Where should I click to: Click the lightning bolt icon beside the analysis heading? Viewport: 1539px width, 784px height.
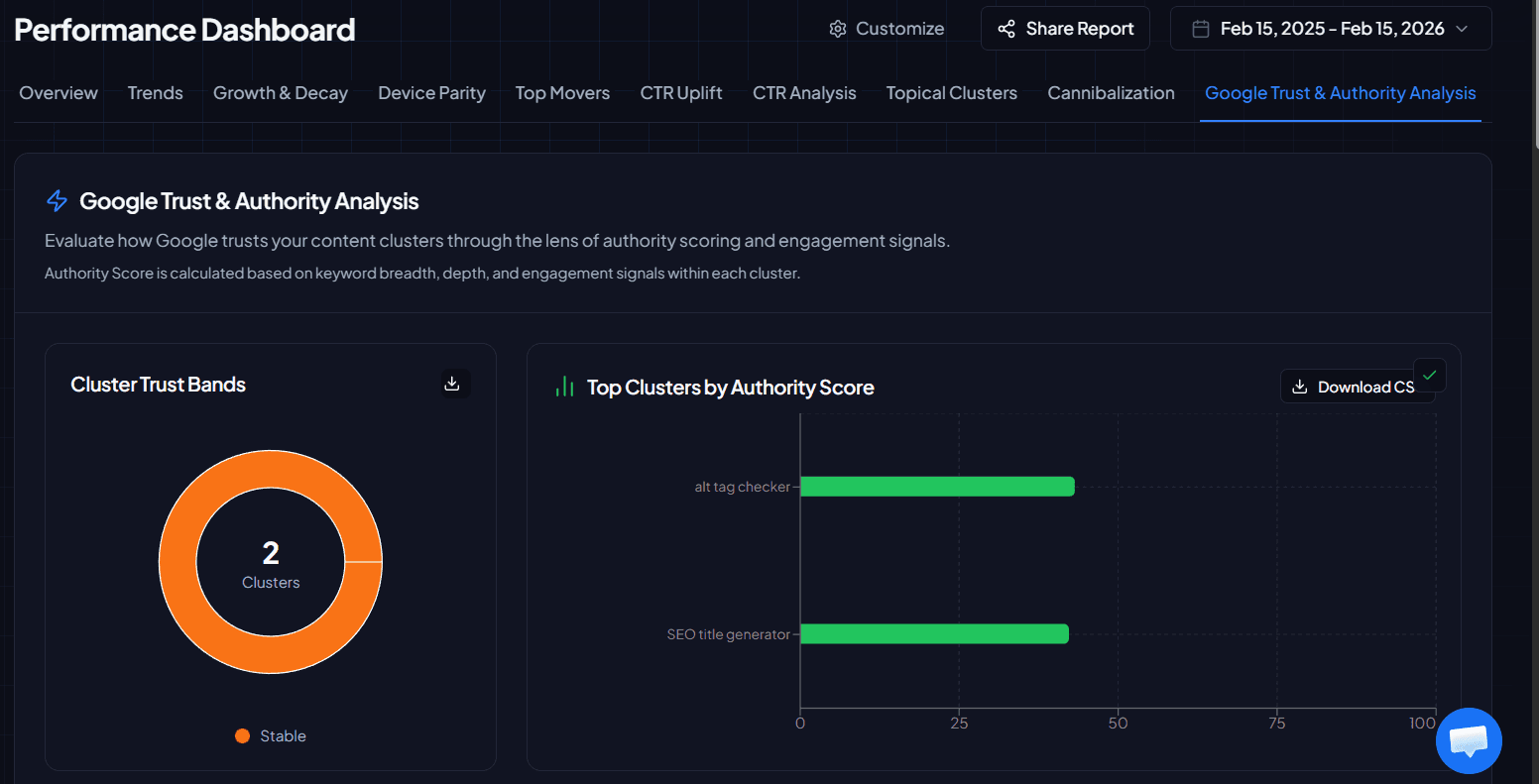click(57, 200)
